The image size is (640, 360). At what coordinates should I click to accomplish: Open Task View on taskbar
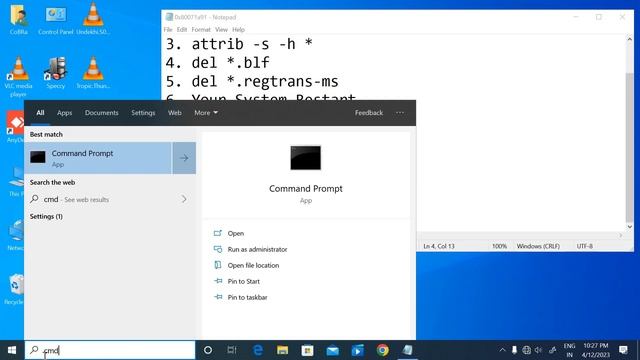pos(232,350)
